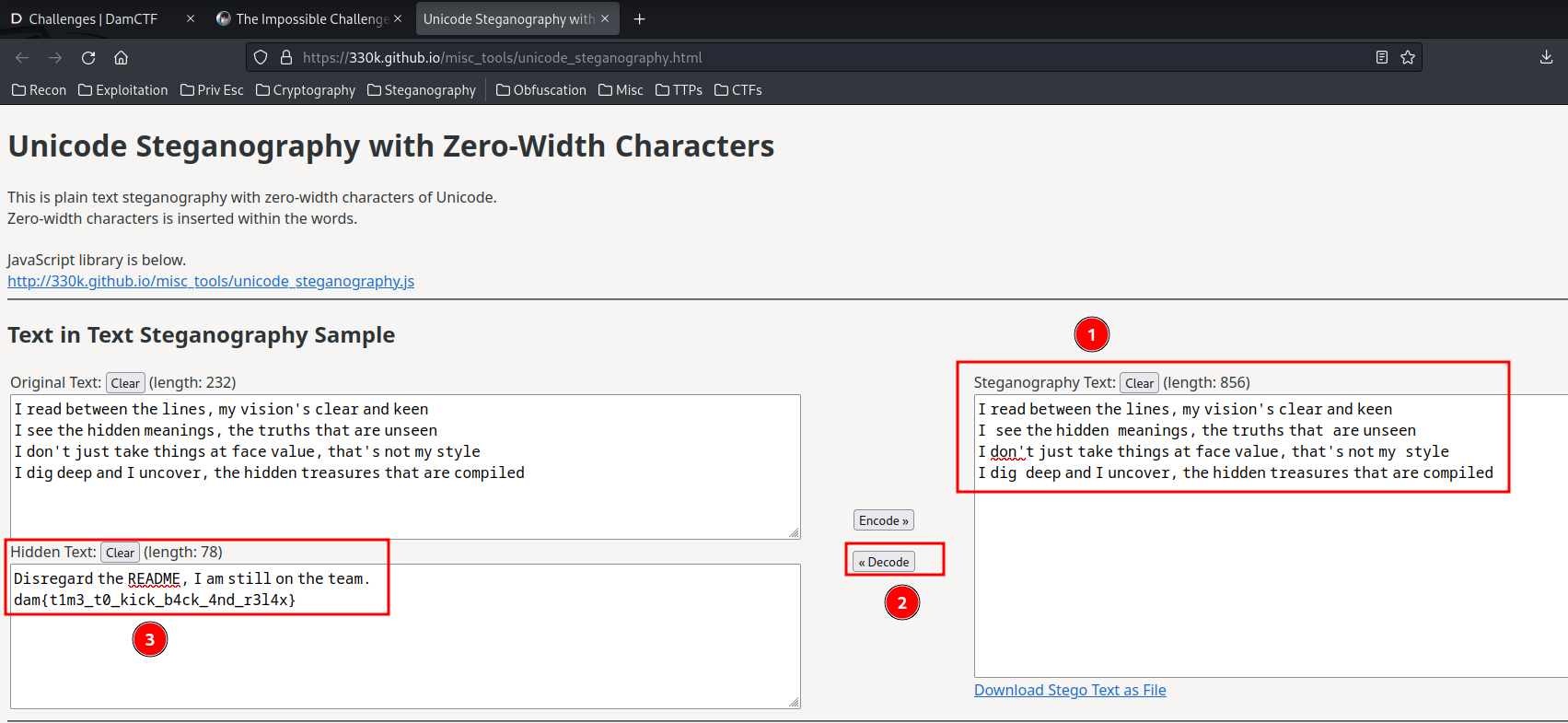Click the Steganography Text (length: 856) label

[x=1112, y=382]
